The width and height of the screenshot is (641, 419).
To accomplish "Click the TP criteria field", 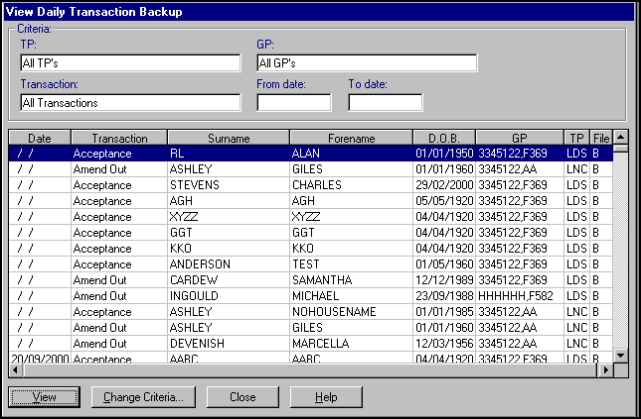I will coord(130,63).
